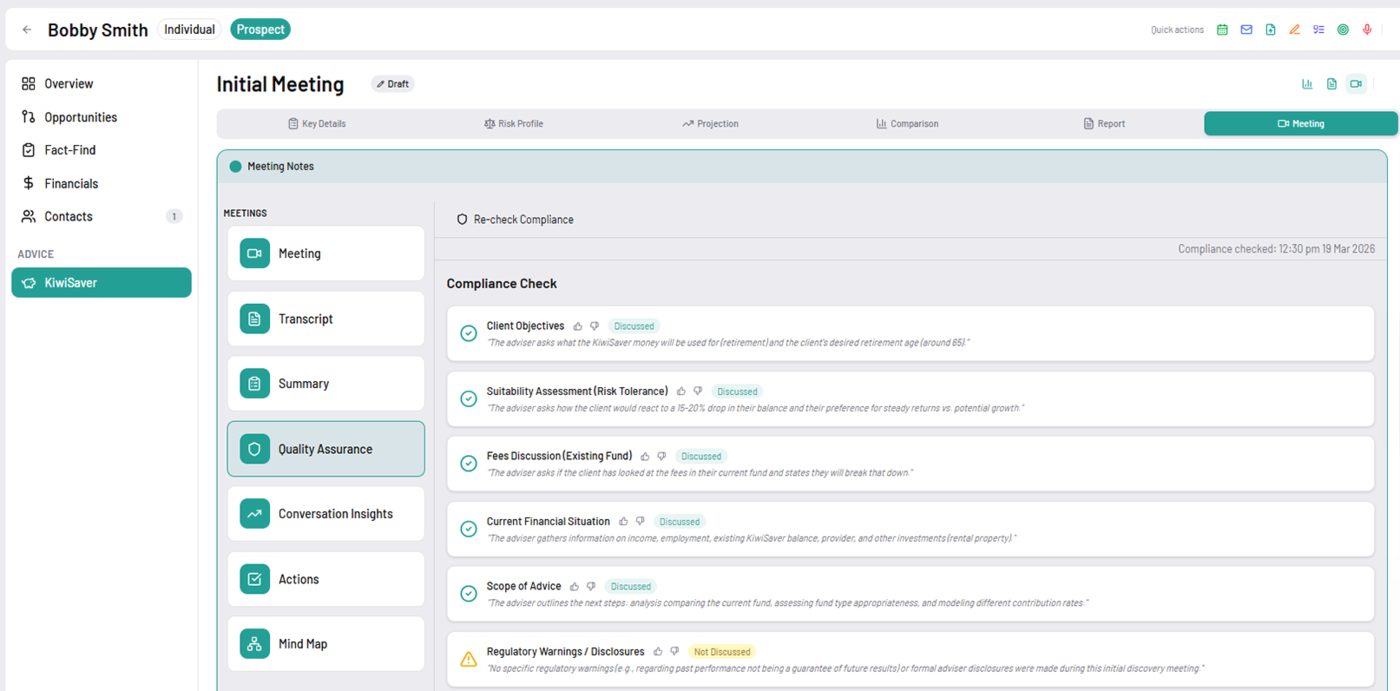Select KiwiSaver under Advice section
Screen dimensions: 1400x691
tap(100, 282)
